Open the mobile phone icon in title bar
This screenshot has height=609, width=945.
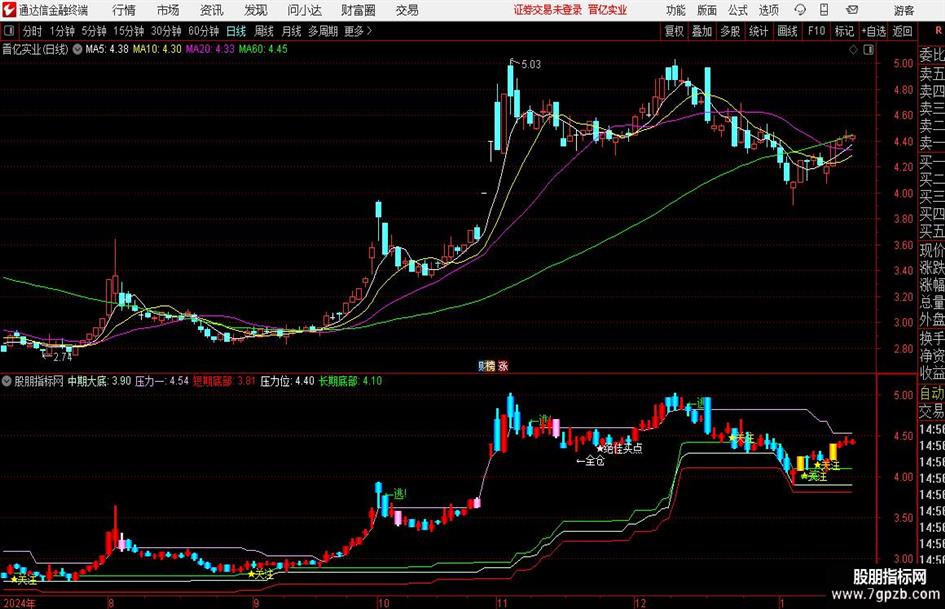tap(824, 10)
